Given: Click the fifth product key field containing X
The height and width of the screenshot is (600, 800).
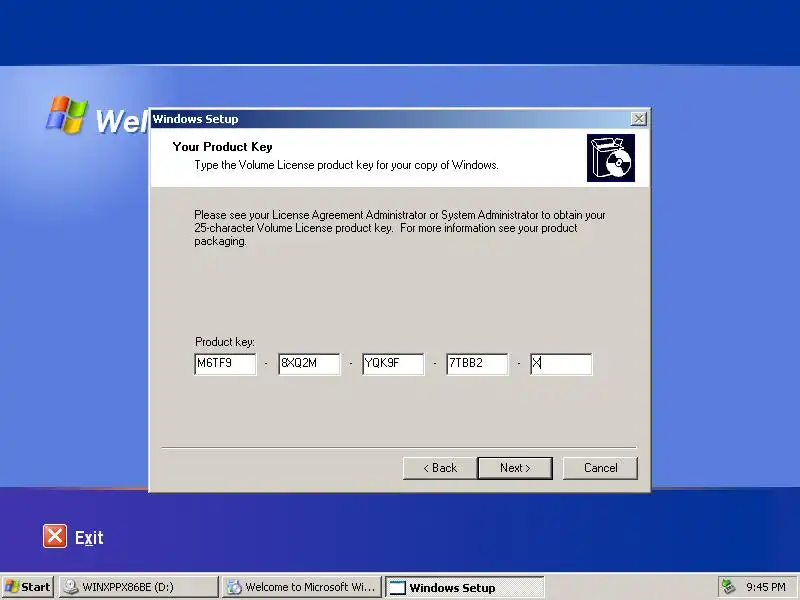Looking at the screenshot, I should click(561, 364).
